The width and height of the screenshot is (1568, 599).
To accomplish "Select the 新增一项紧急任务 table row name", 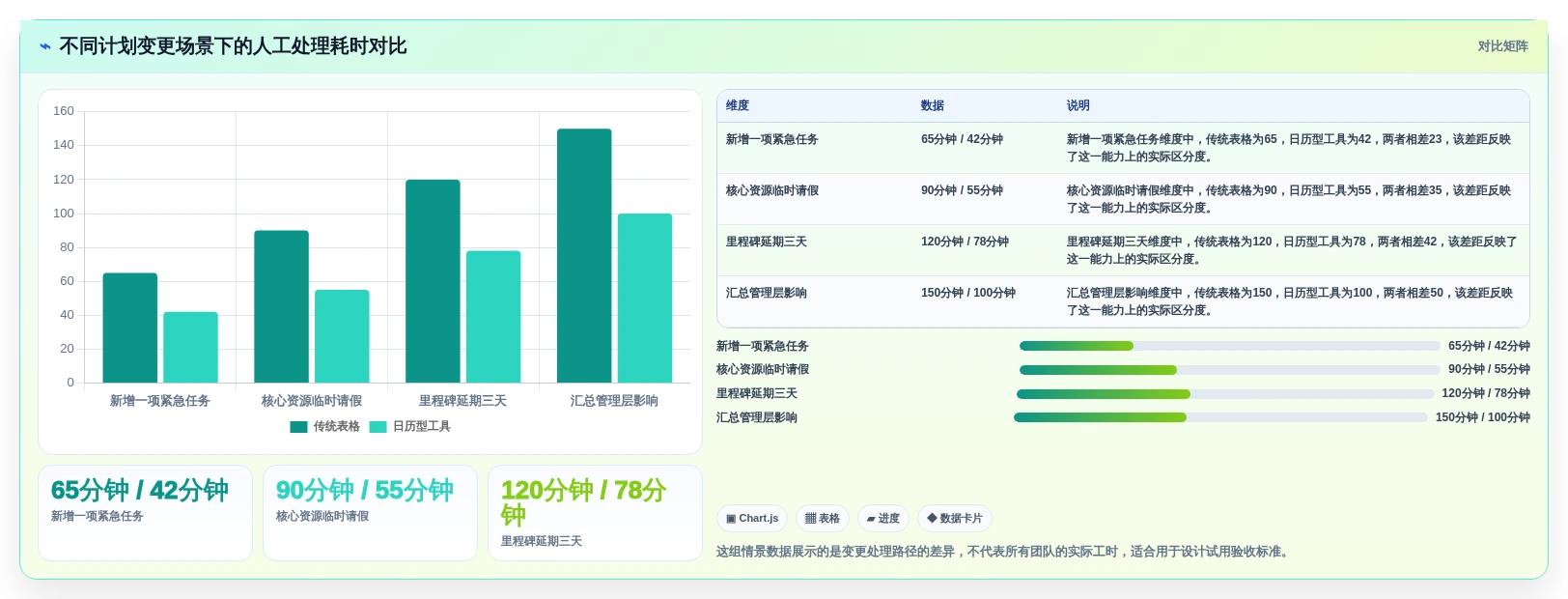I will click(x=772, y=140).
